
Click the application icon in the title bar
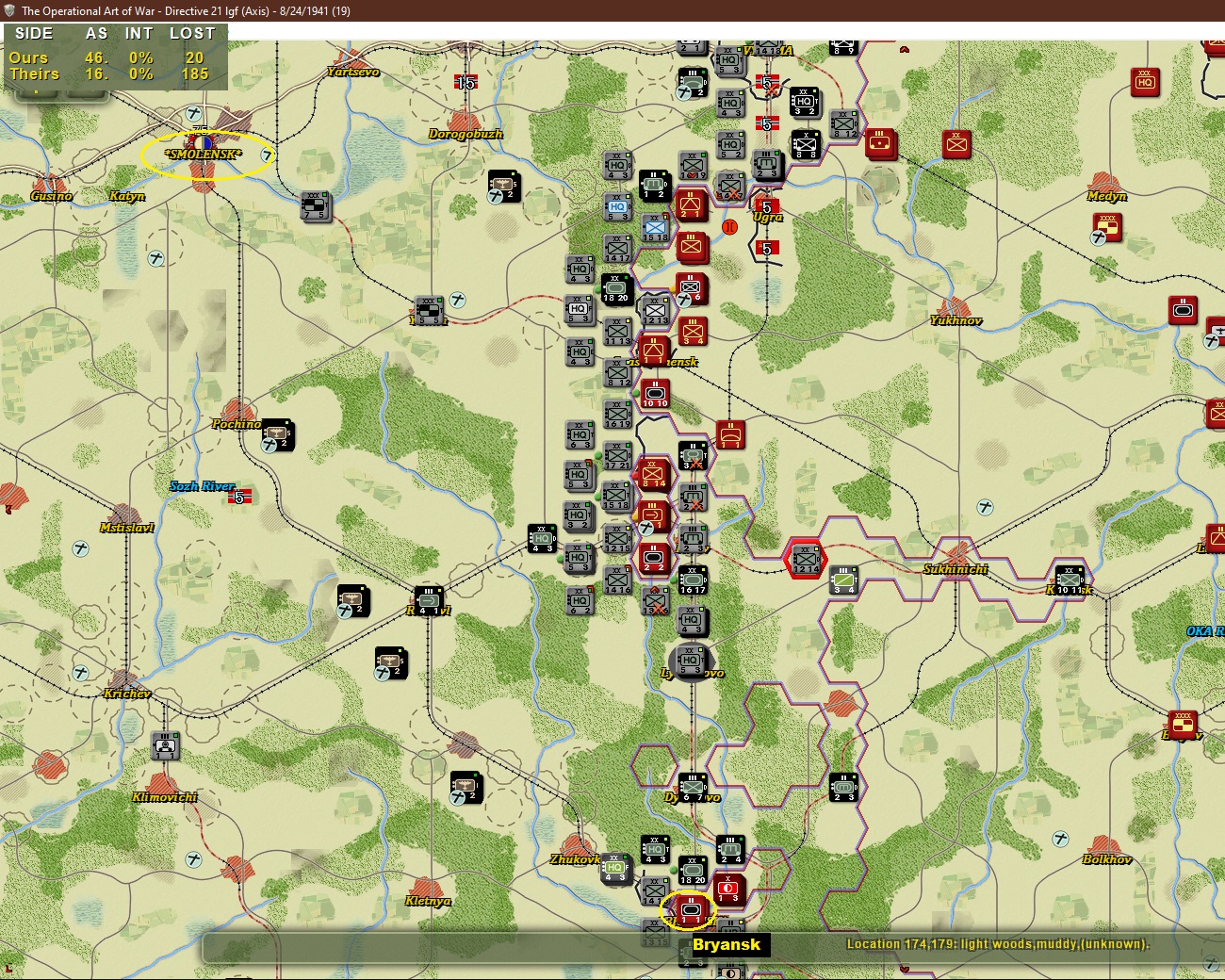click(9, 10)
